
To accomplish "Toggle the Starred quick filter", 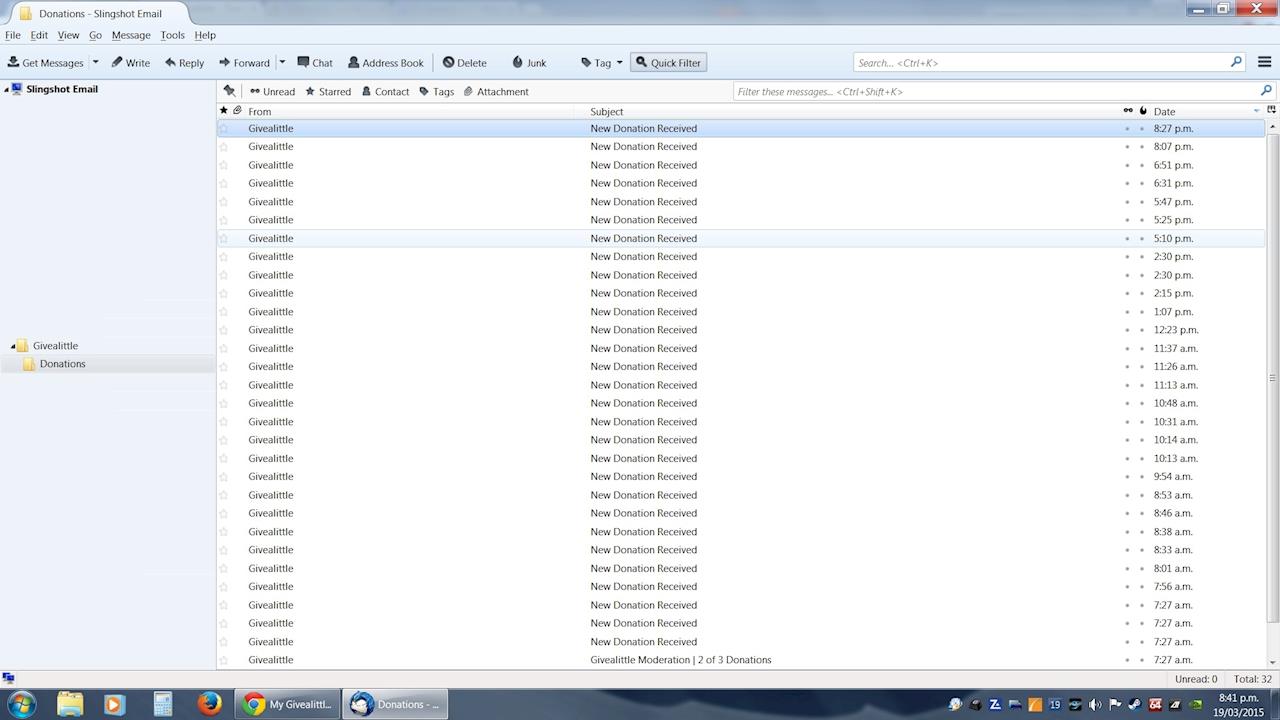I will pos(328,91).
